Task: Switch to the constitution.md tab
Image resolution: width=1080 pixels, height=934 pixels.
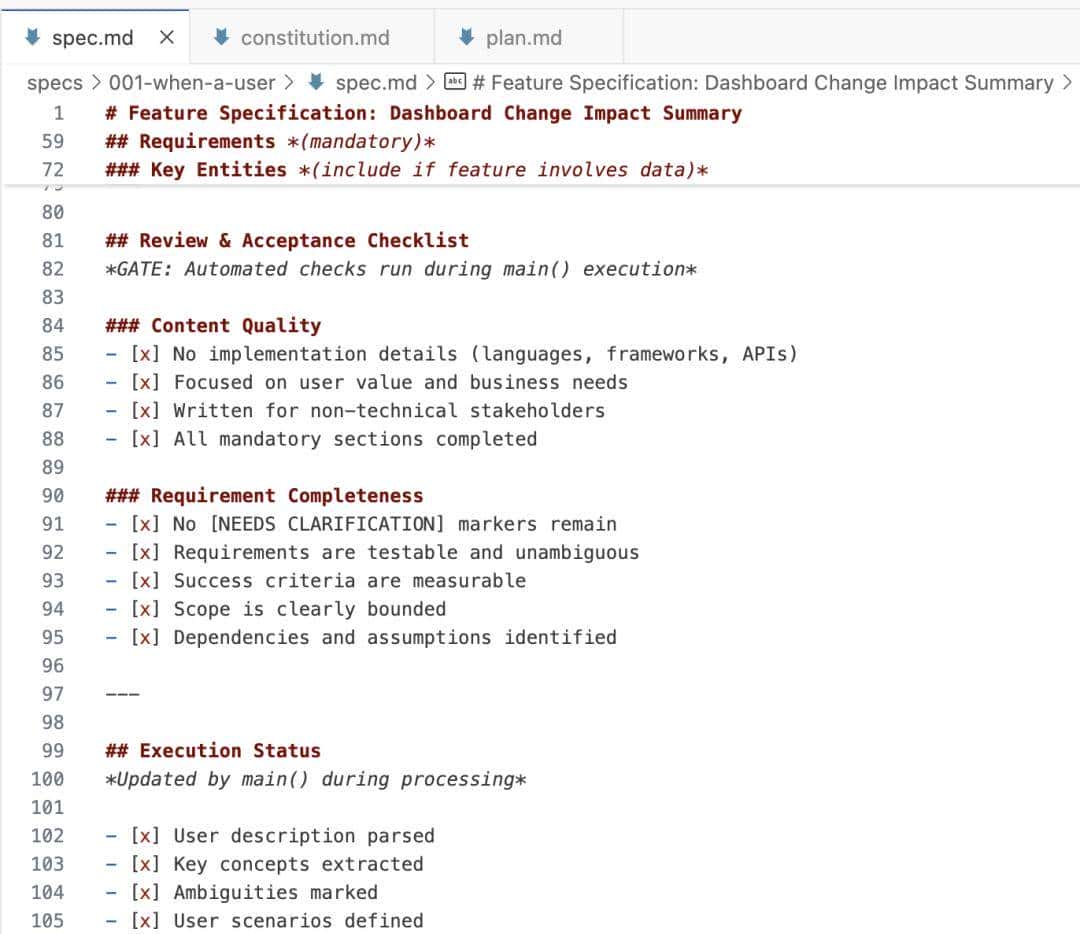Action: click(314, 38)
